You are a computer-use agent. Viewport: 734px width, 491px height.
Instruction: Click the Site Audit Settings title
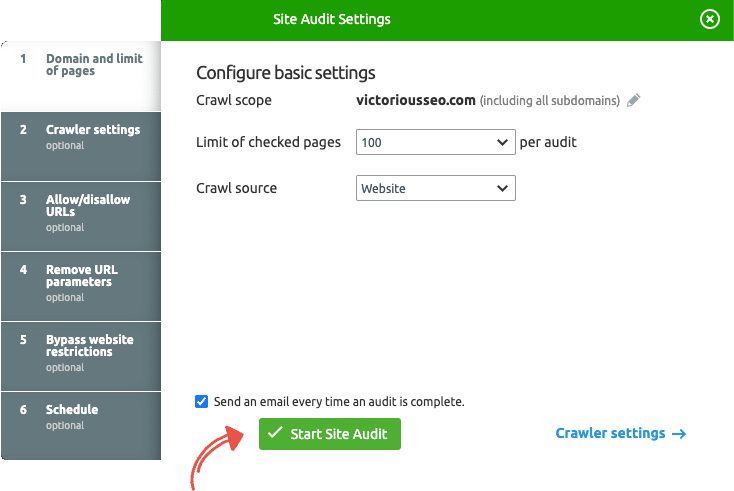click(331, 19)
